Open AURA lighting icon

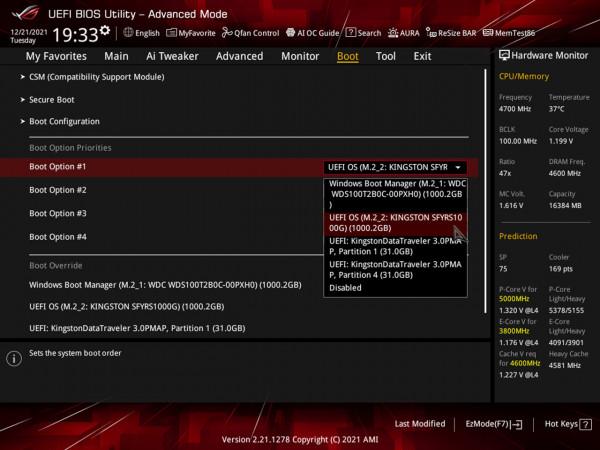pyautogui.click(x=393, y=33)
